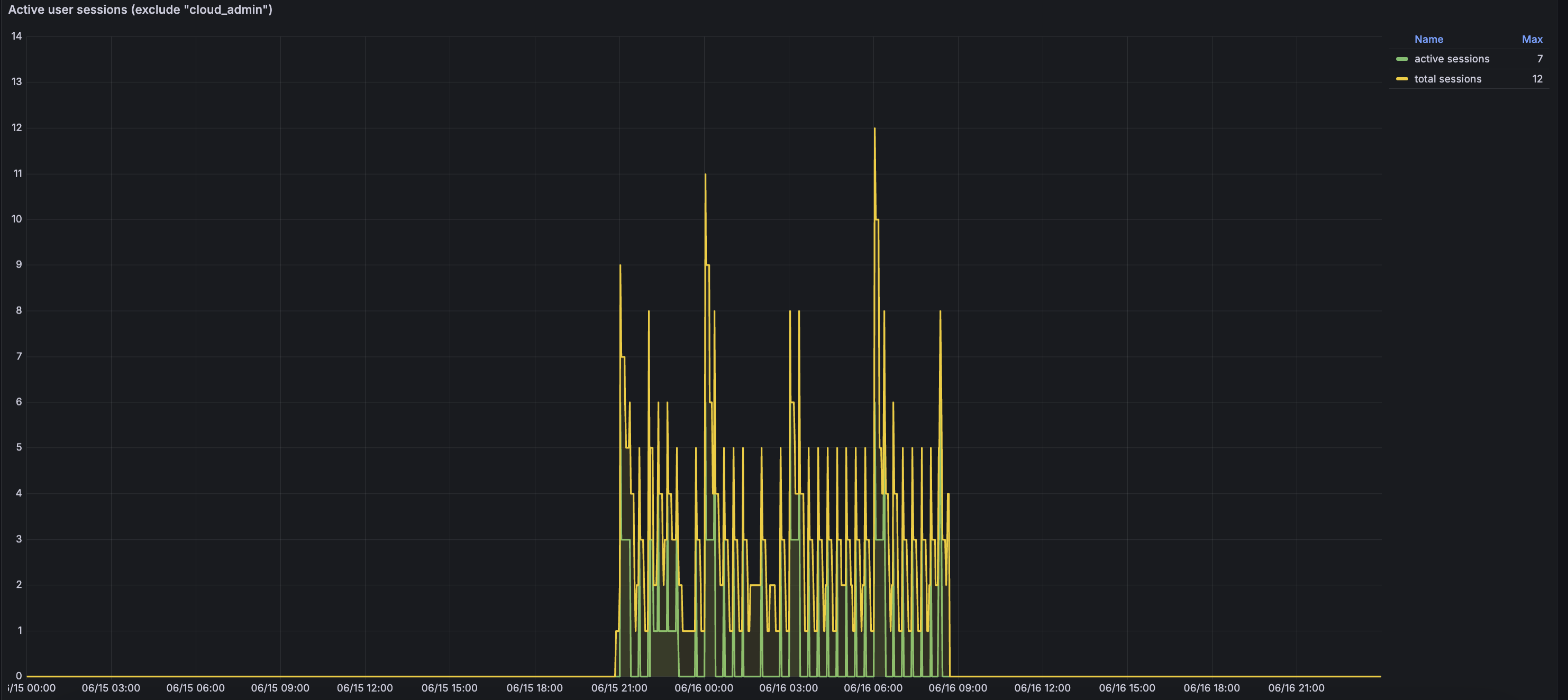
Task: Click the 06/16 06:00 time axis label
Action: (x=873, y=688)
